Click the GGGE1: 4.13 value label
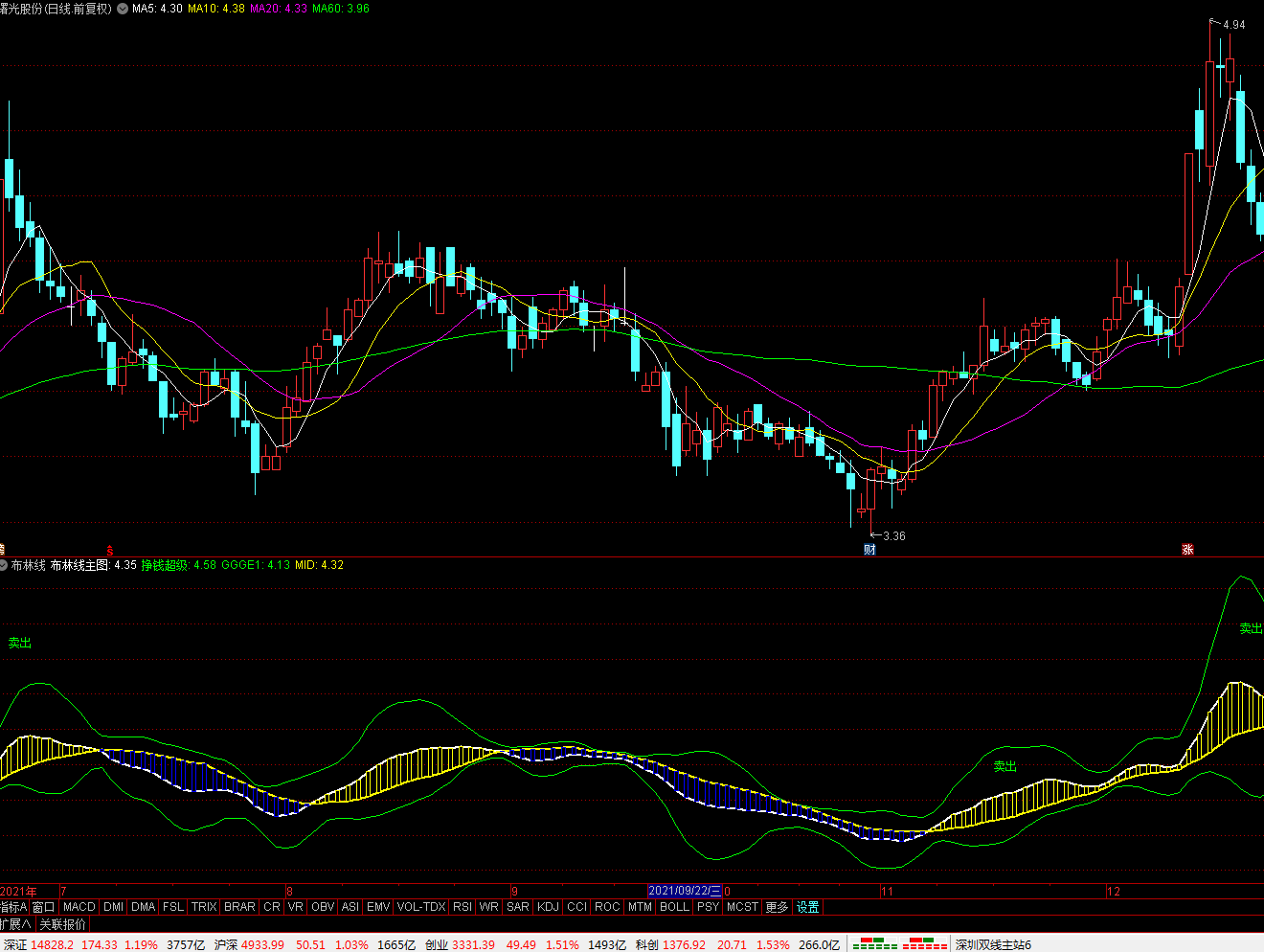Image resolution: width=1264 pixels, height=952 pixels. 256,565
